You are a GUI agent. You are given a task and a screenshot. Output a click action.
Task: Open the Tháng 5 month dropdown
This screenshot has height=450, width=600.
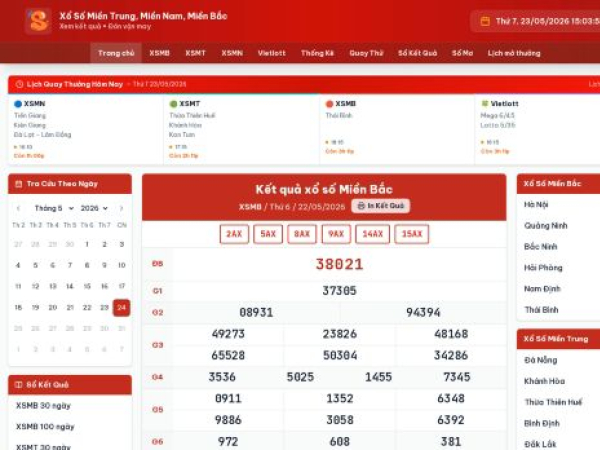54,208
